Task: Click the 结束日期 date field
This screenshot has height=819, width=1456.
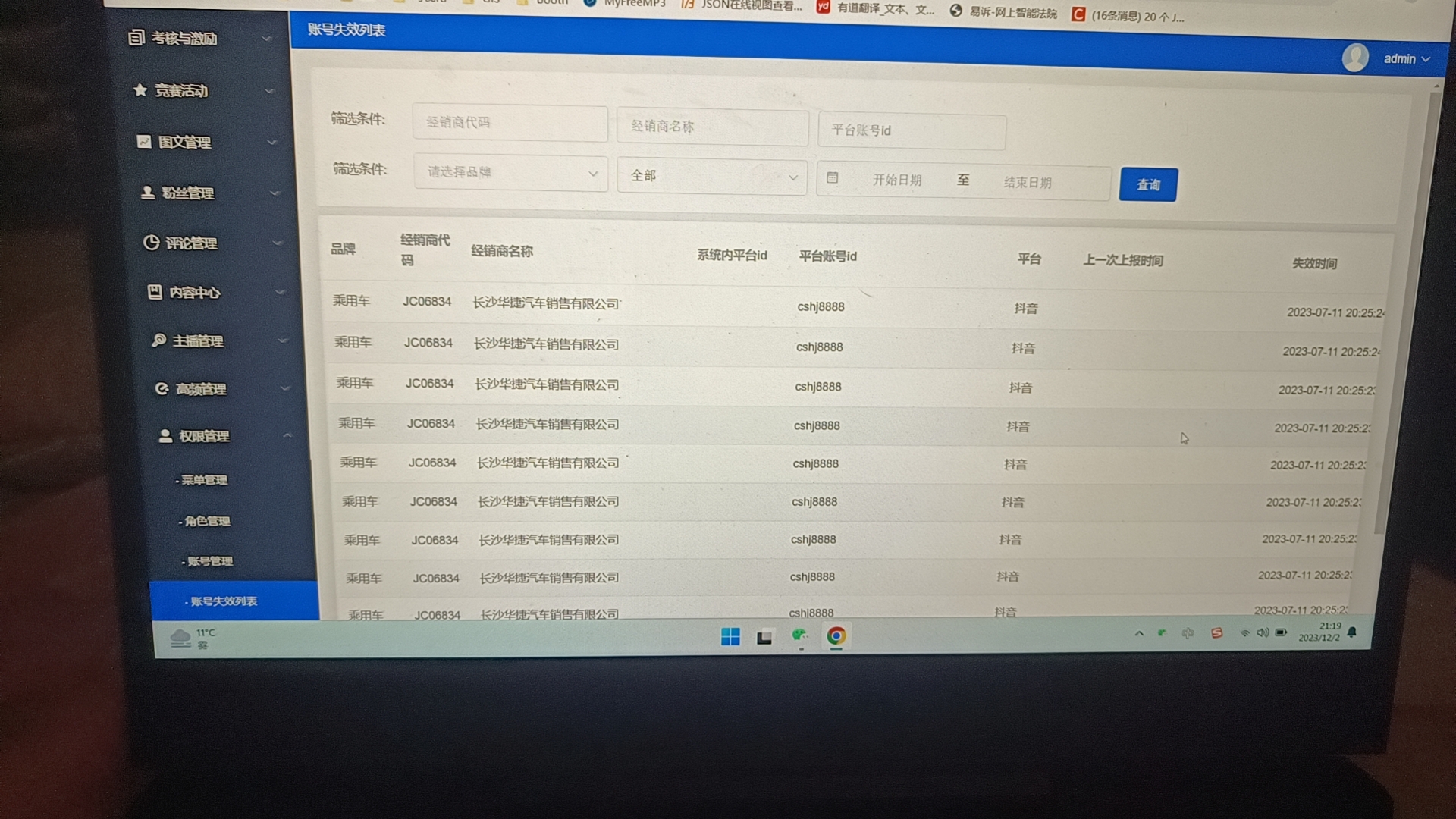Action: point(1028,183)
